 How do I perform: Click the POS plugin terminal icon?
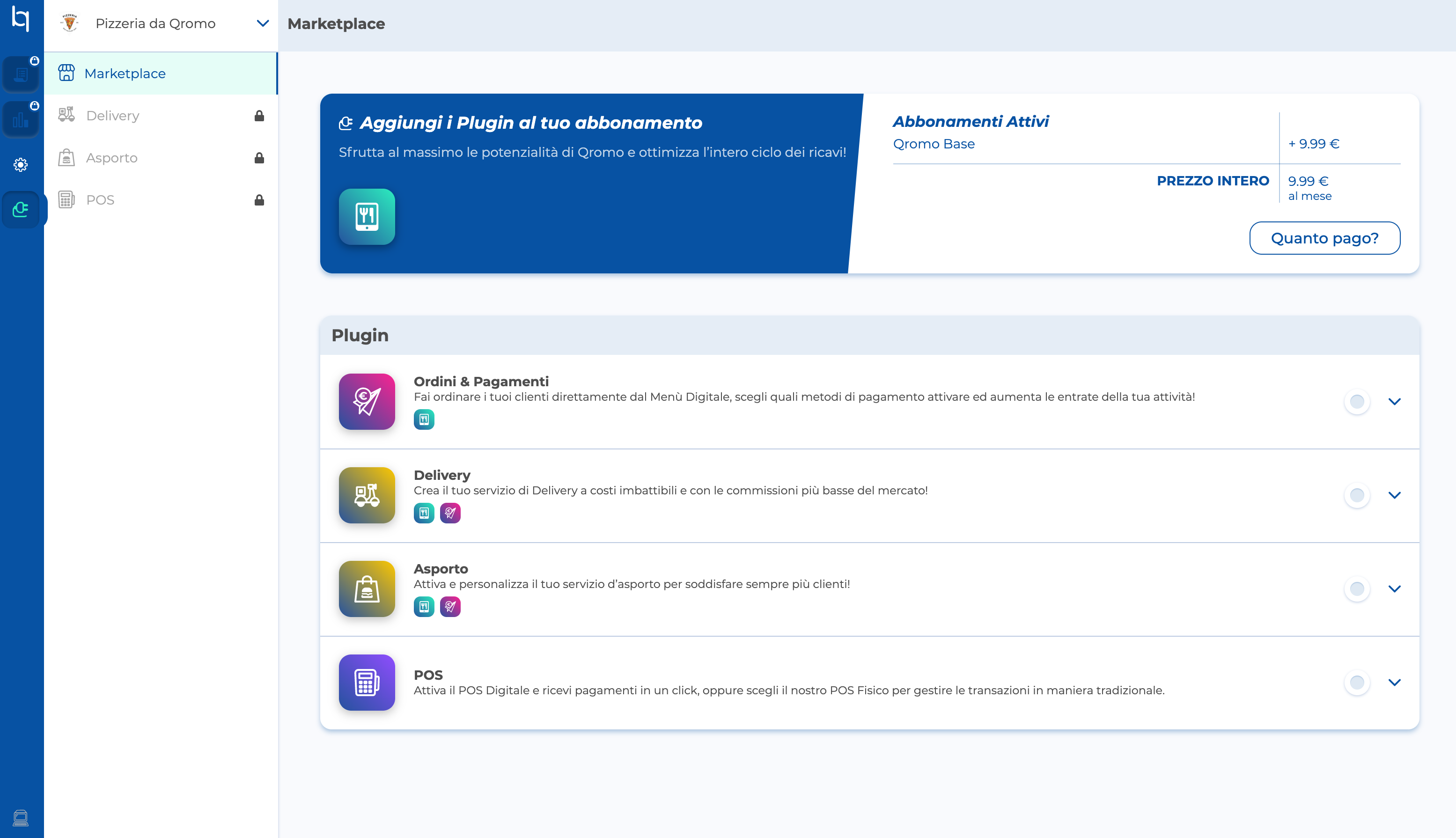click(x=367, y=683)
